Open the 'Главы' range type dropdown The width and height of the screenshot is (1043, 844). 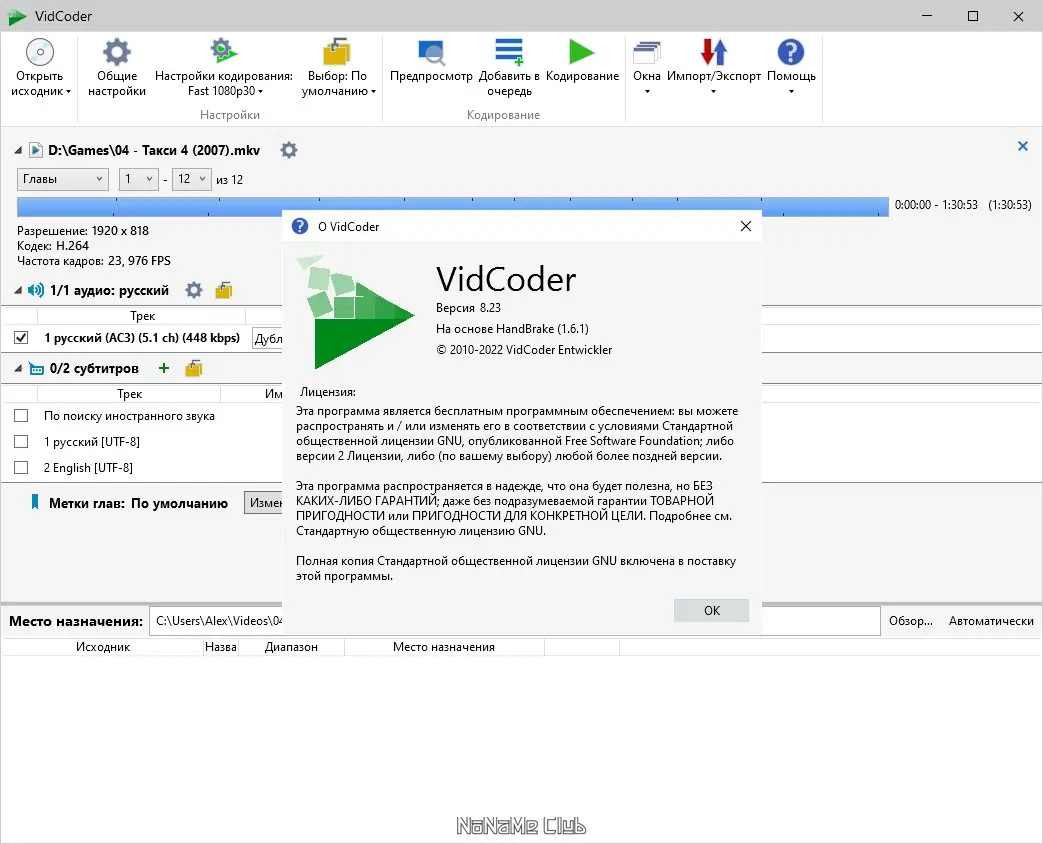tap(63, 179)
